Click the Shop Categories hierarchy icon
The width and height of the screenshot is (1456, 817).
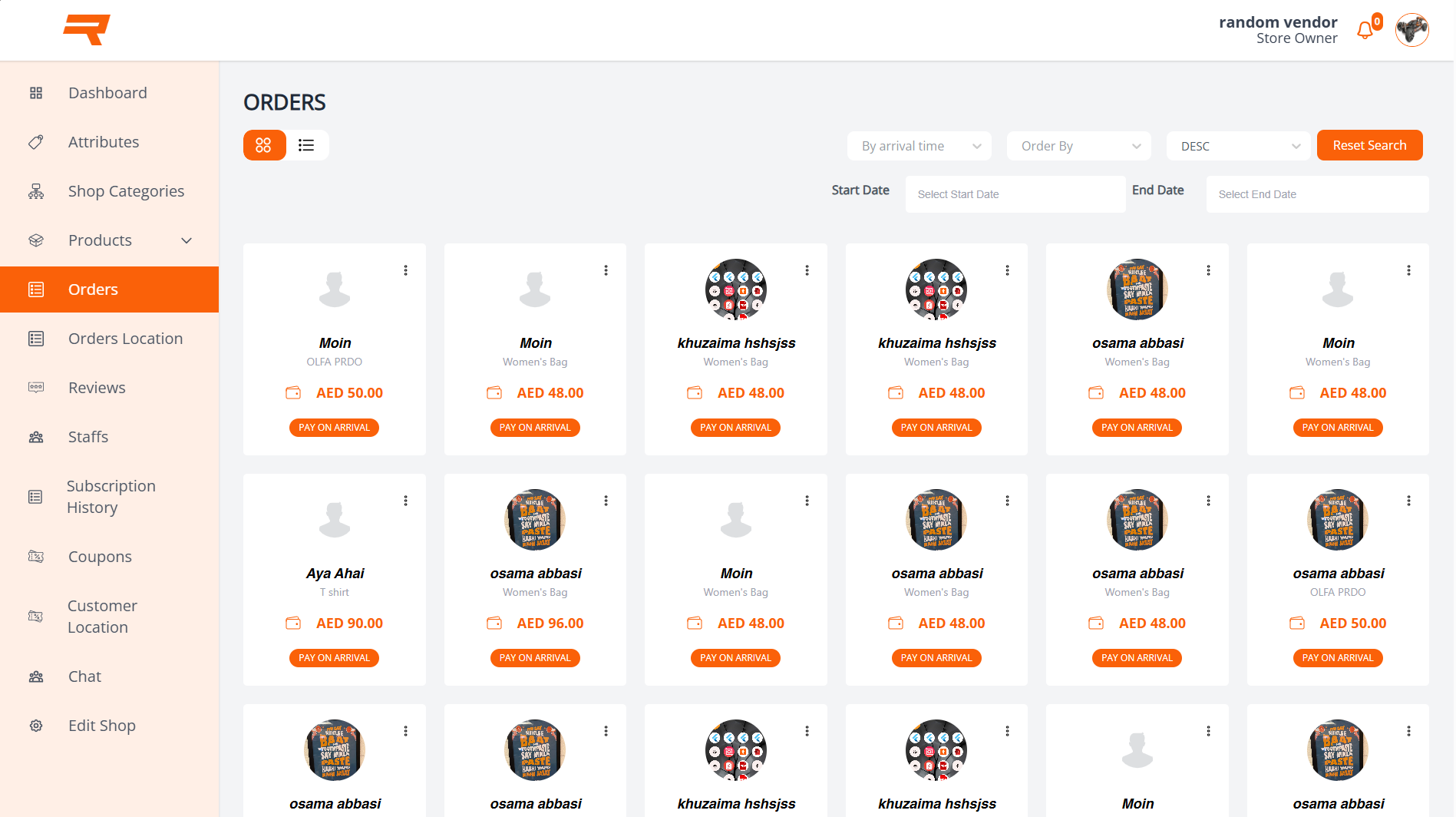tap(36, 191)
